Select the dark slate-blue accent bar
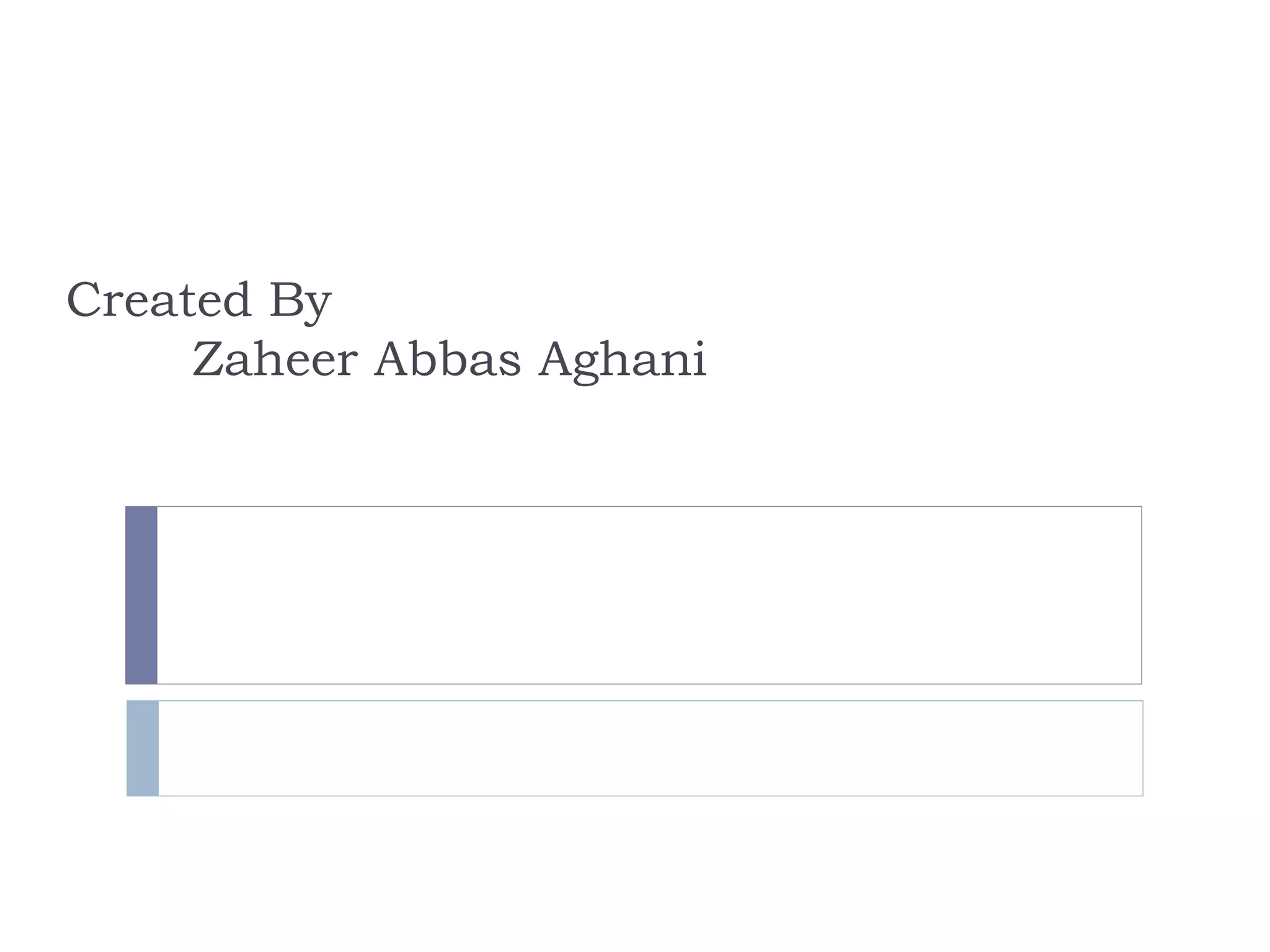 click(141, 595)
